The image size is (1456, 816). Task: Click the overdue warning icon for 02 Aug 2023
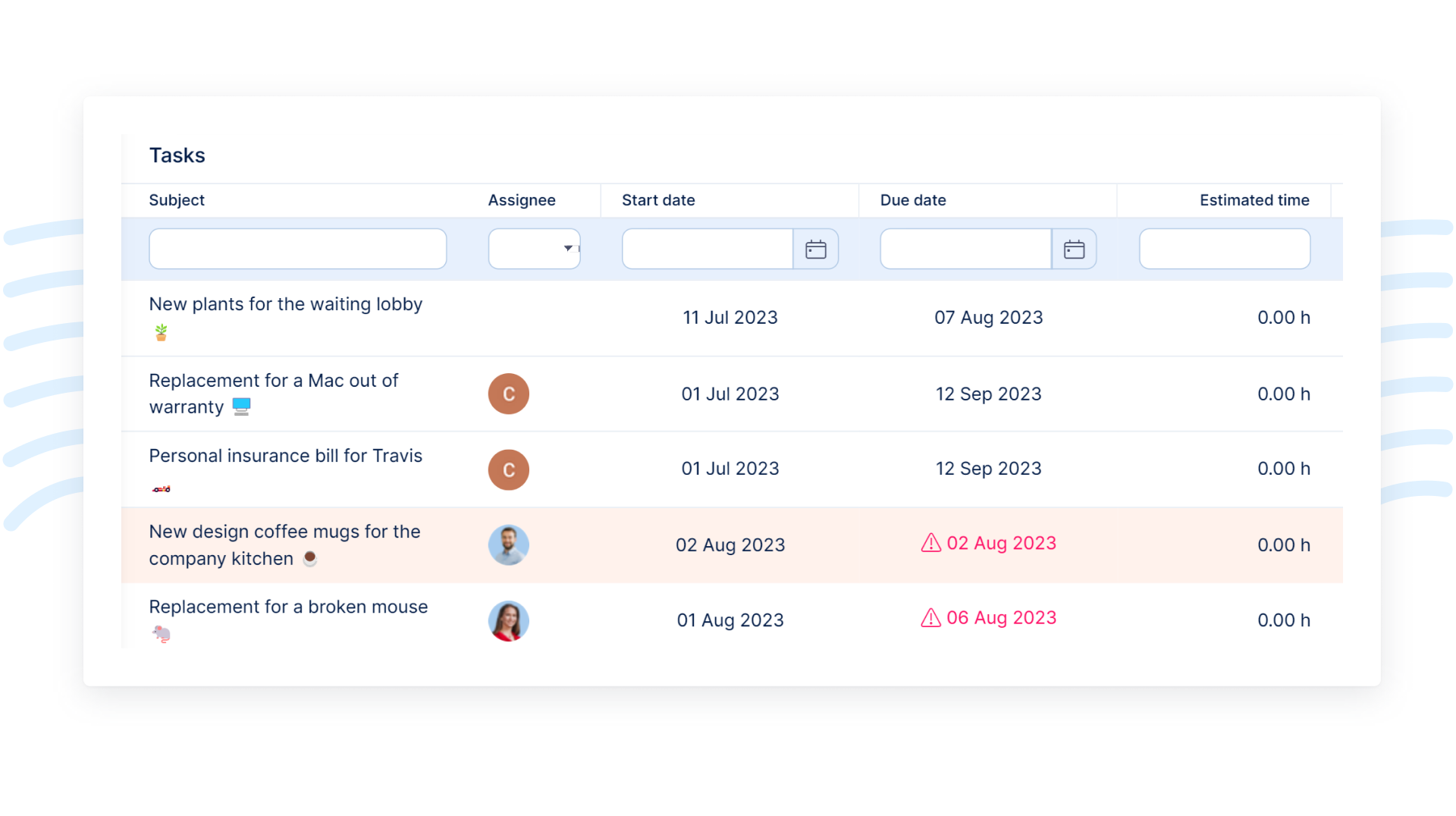click(x=930, y=543)
